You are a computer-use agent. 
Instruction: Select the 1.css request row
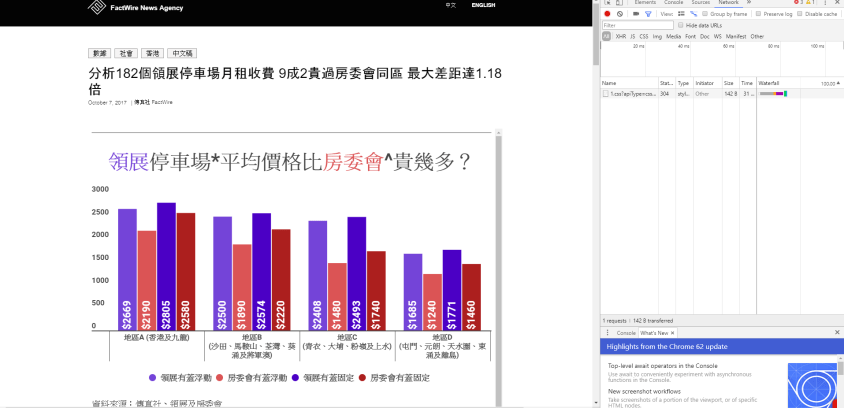(628, 94)
